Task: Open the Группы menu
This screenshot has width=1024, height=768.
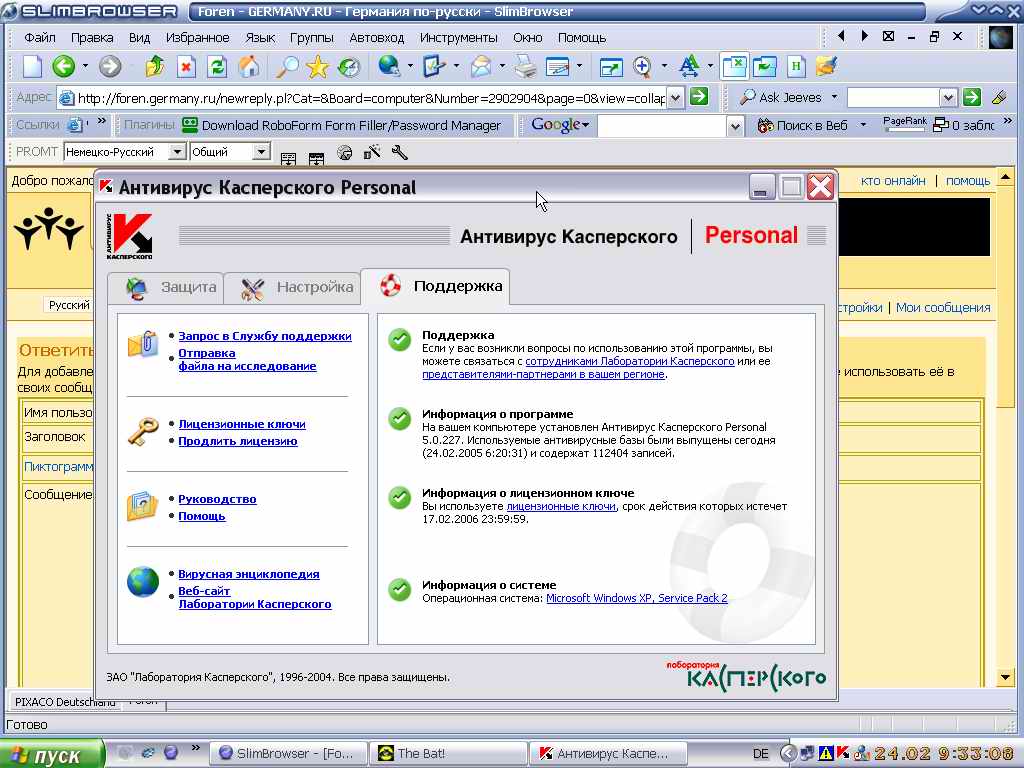Action: click(312, 37)
